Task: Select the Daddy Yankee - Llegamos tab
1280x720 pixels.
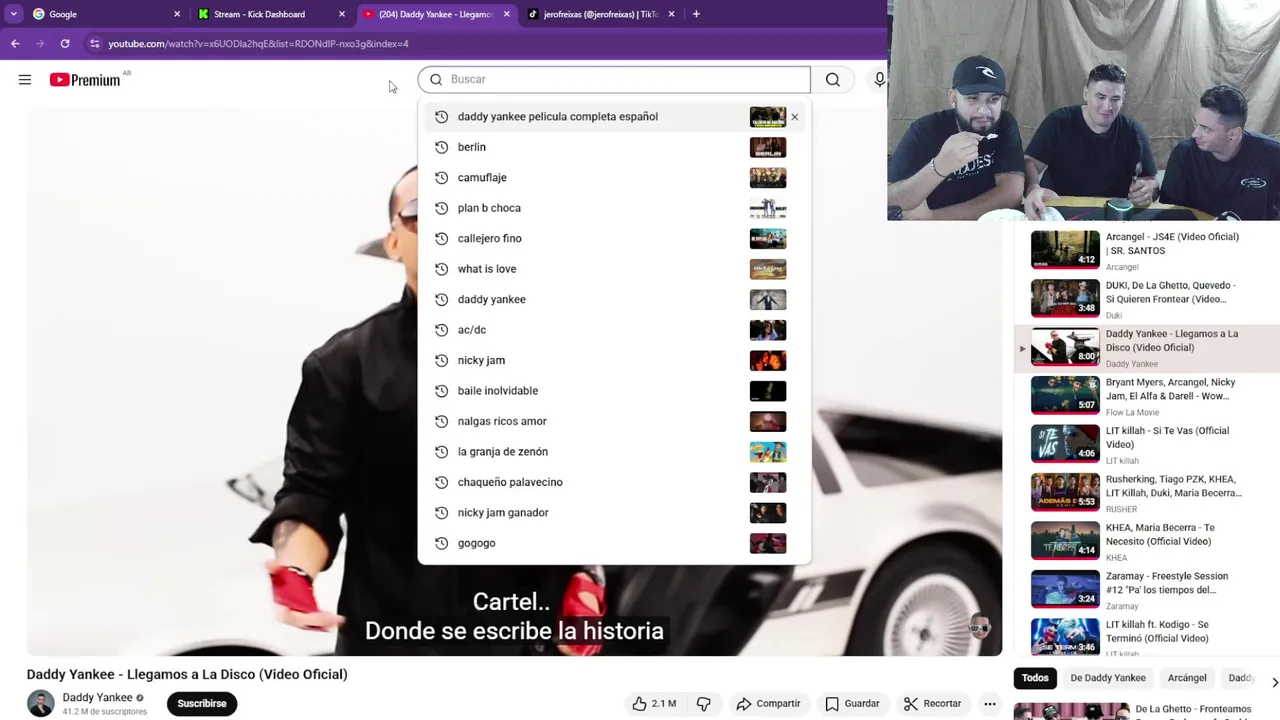Action: point(435,14)
